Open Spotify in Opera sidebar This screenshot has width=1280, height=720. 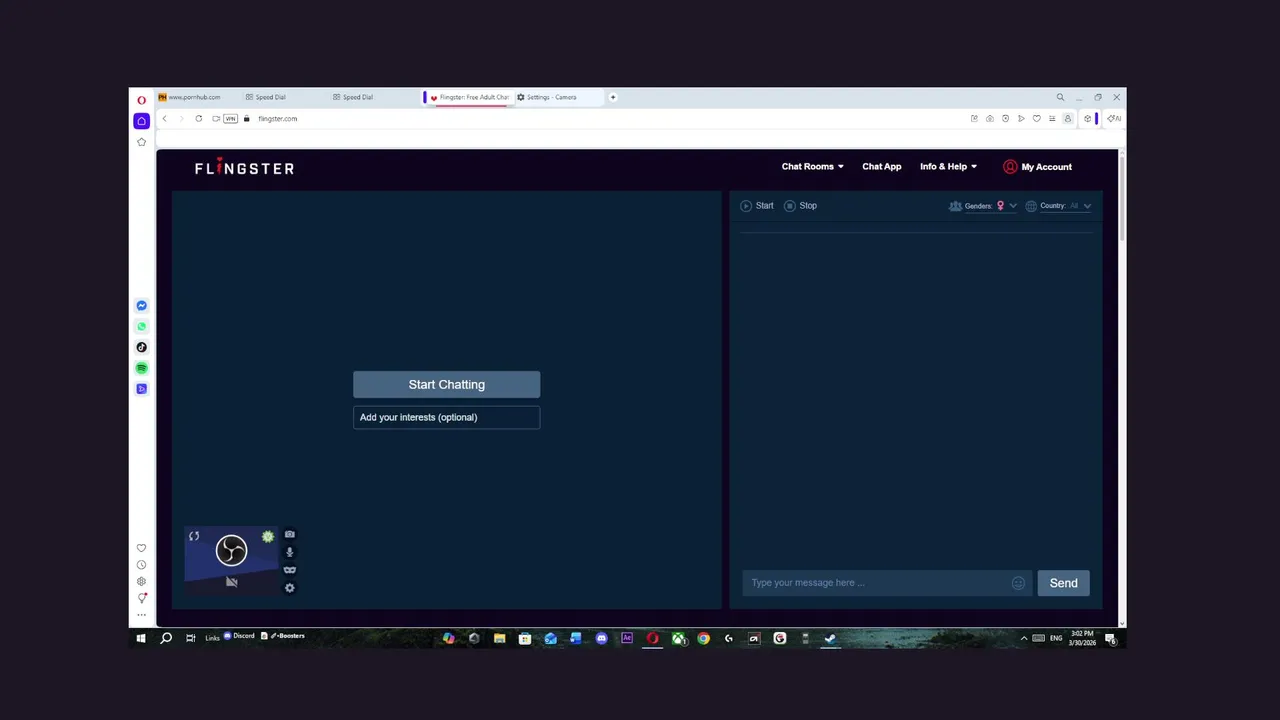coord(141,368)
